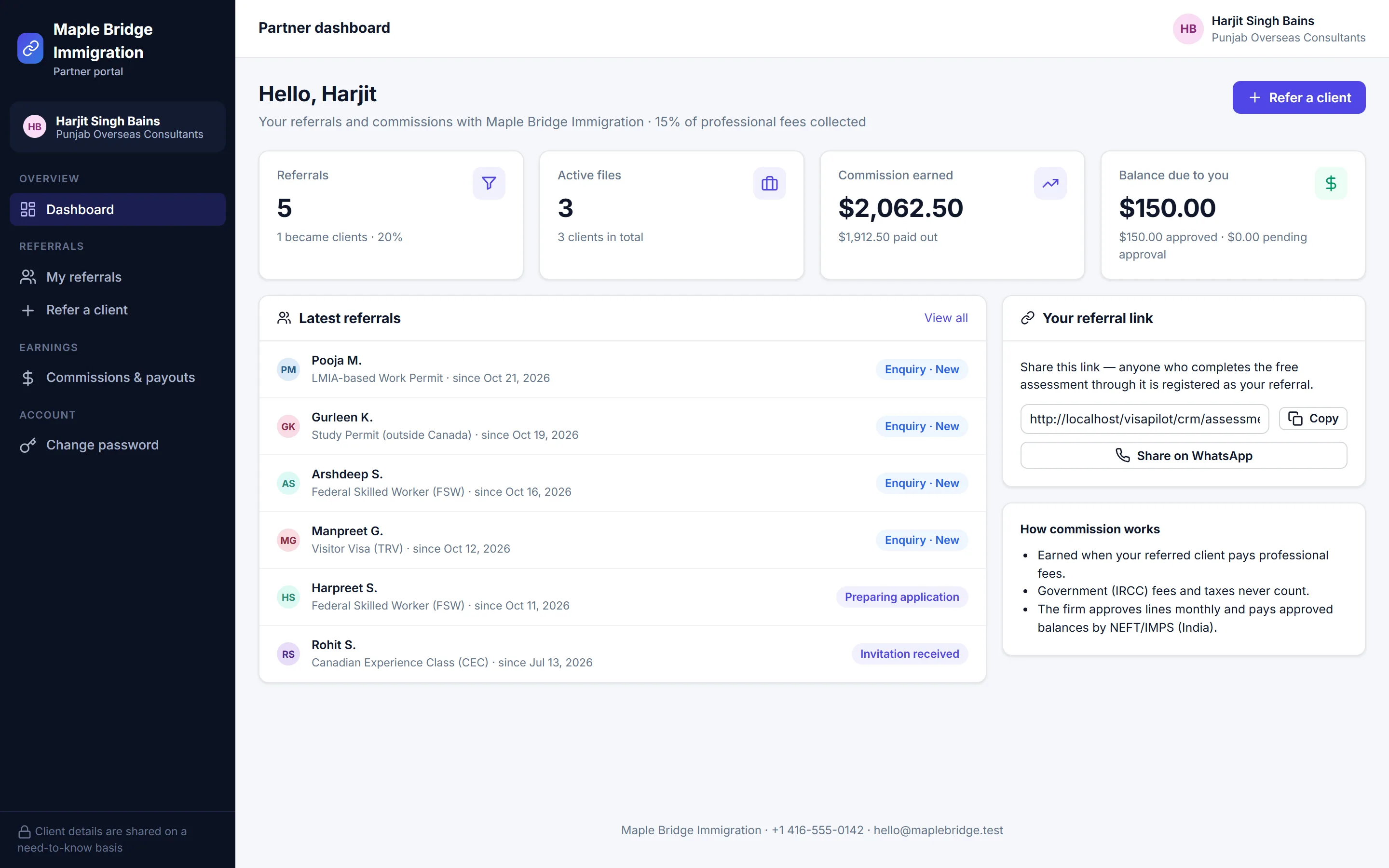The height and width of the screenshot is (868, 1389).
Task: Click the MG avatar for Manpreet G.
Action: point(288,540)
